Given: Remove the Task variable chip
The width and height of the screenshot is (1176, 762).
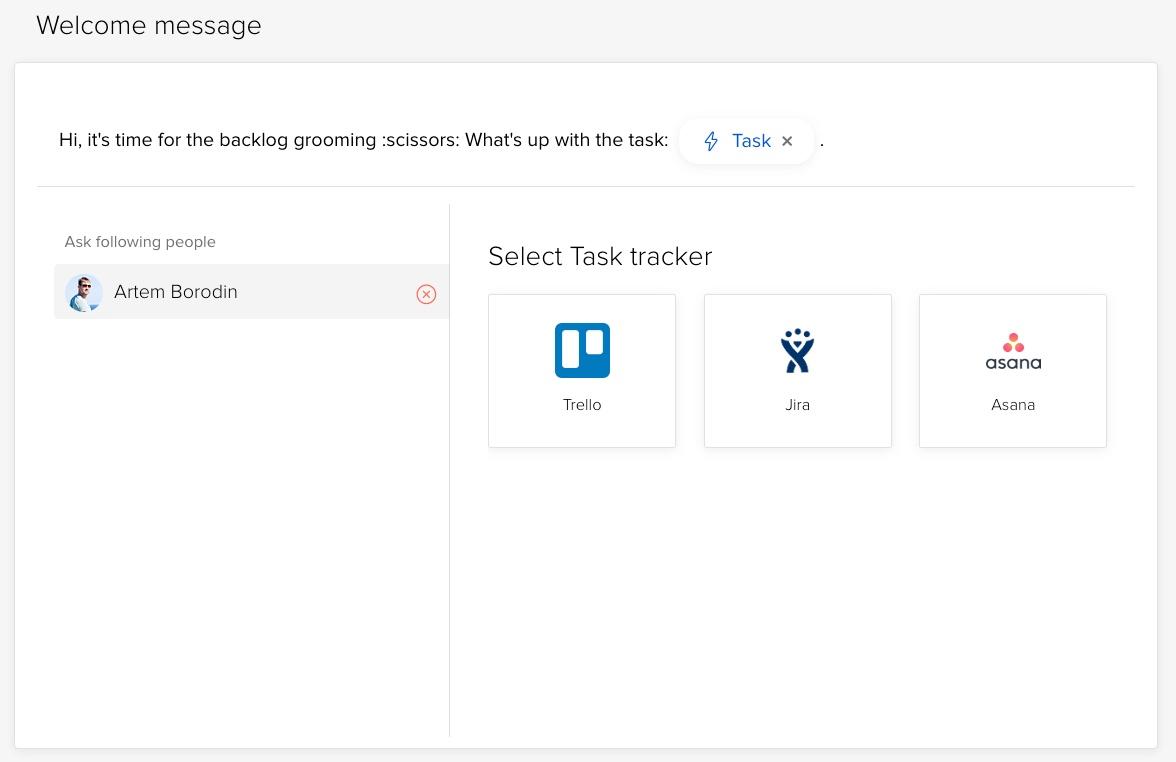Looking at the screenshot, I should click(787, 141).
